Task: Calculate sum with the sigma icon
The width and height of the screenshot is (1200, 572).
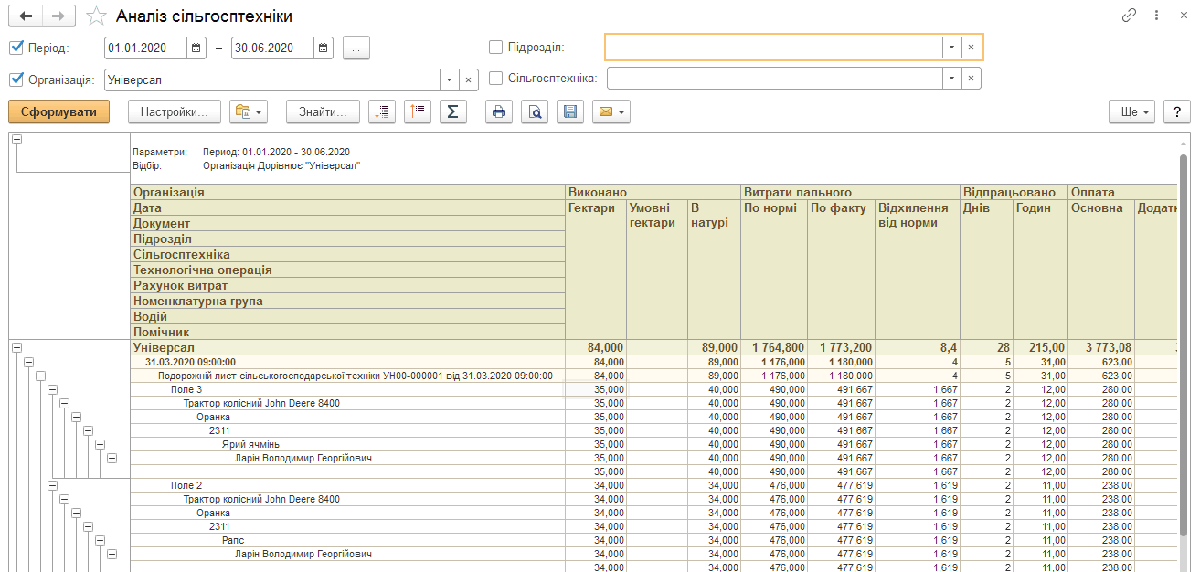Action: coord(453,112)
